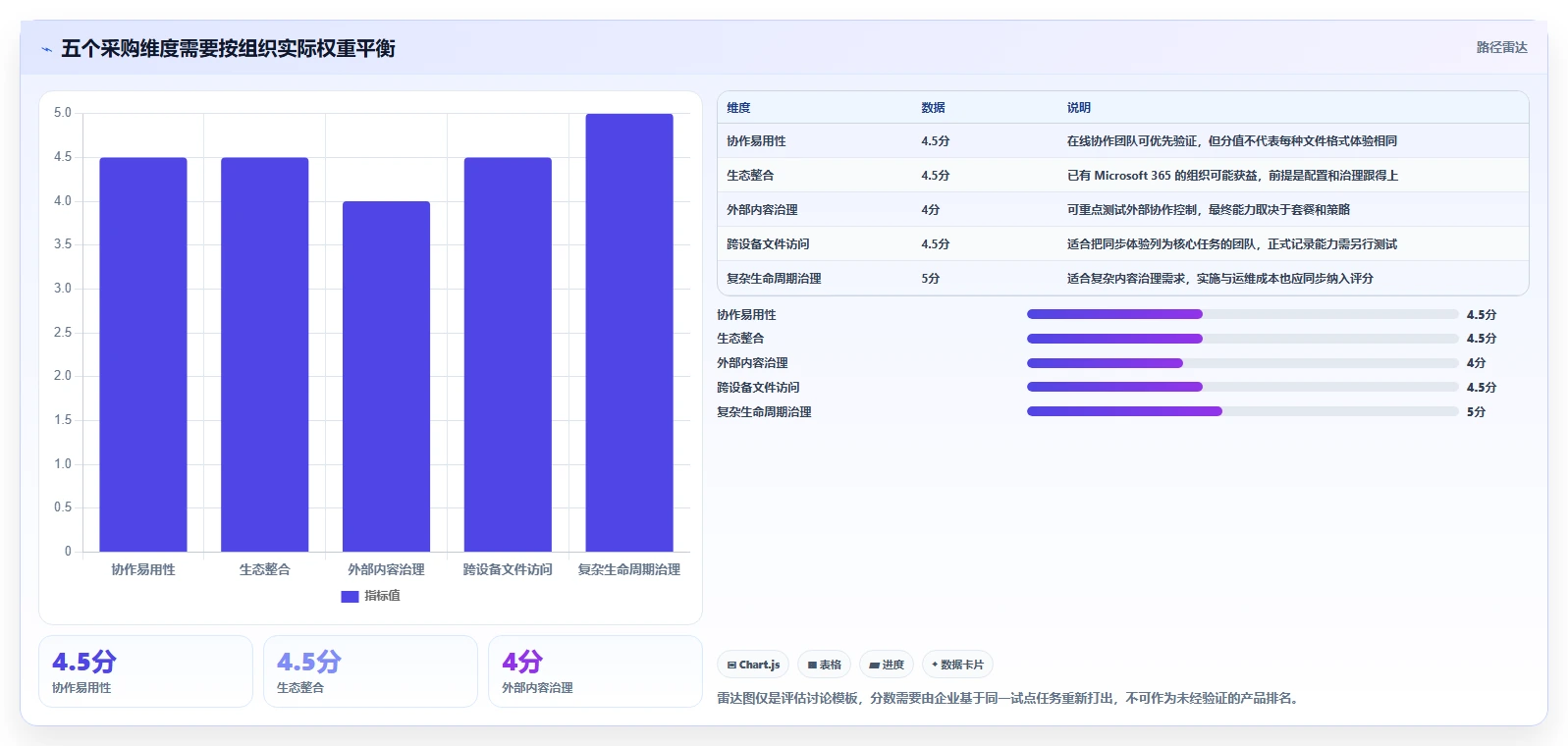Open the 4分 外部内容治理 data card
This screenshot has height=746, width=1568.
pos(595,671)
